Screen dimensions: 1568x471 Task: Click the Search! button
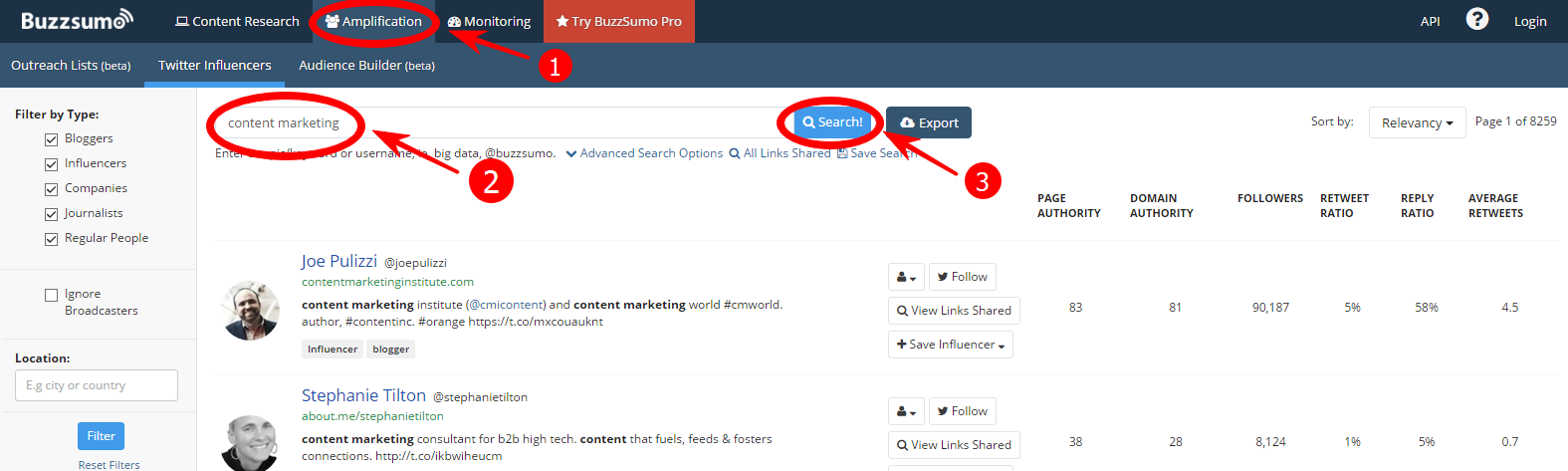click(832, 122)
